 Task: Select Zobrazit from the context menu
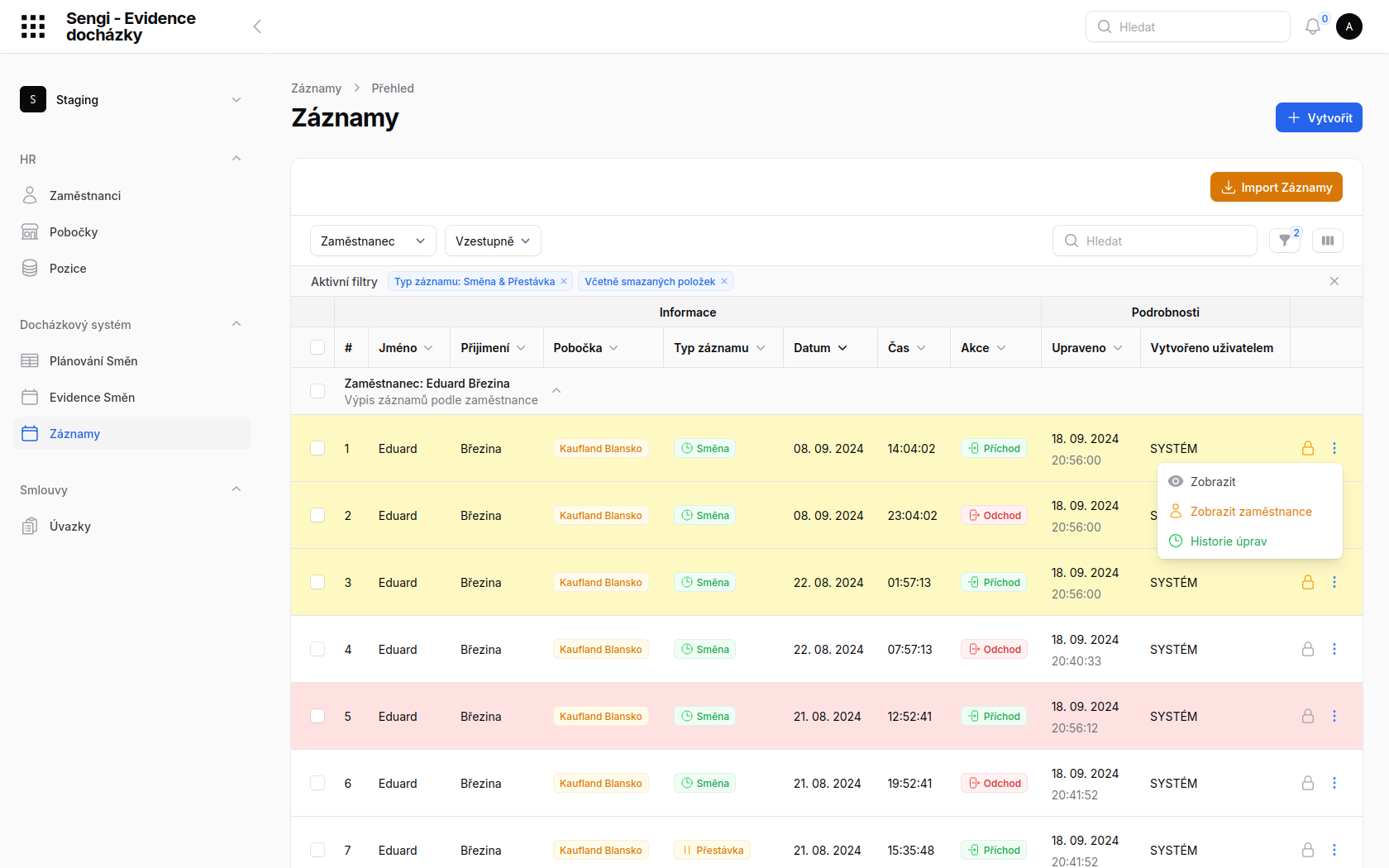[1249, 481]
